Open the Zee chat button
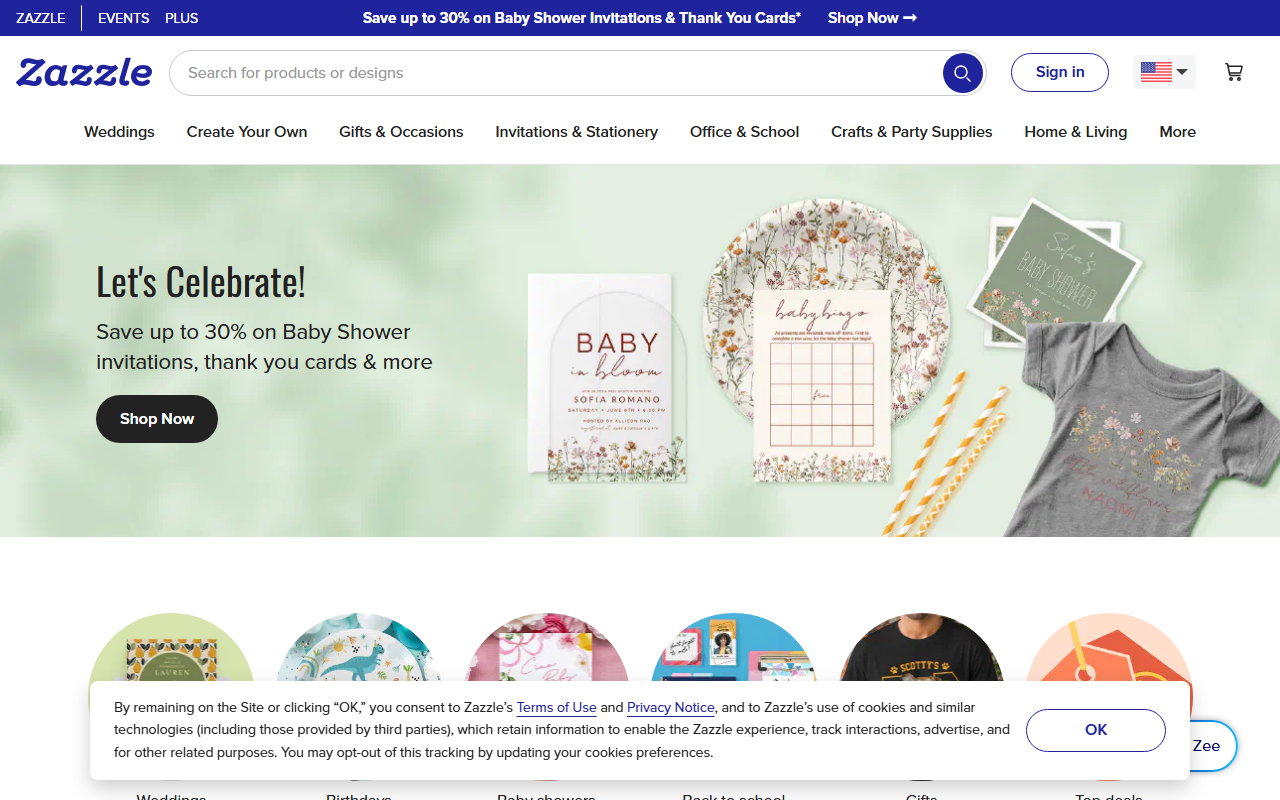The image size is (1280, 800). [x=1214, y=746]
